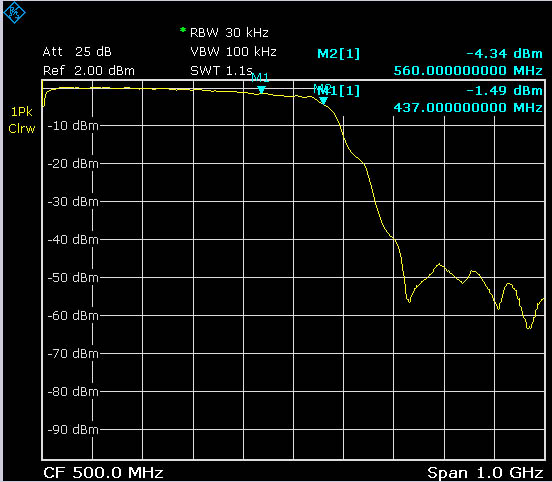Click the -20 dBm axis label
Image resolution: width=552 pixels, height=482 pixels.
[73, 164]
